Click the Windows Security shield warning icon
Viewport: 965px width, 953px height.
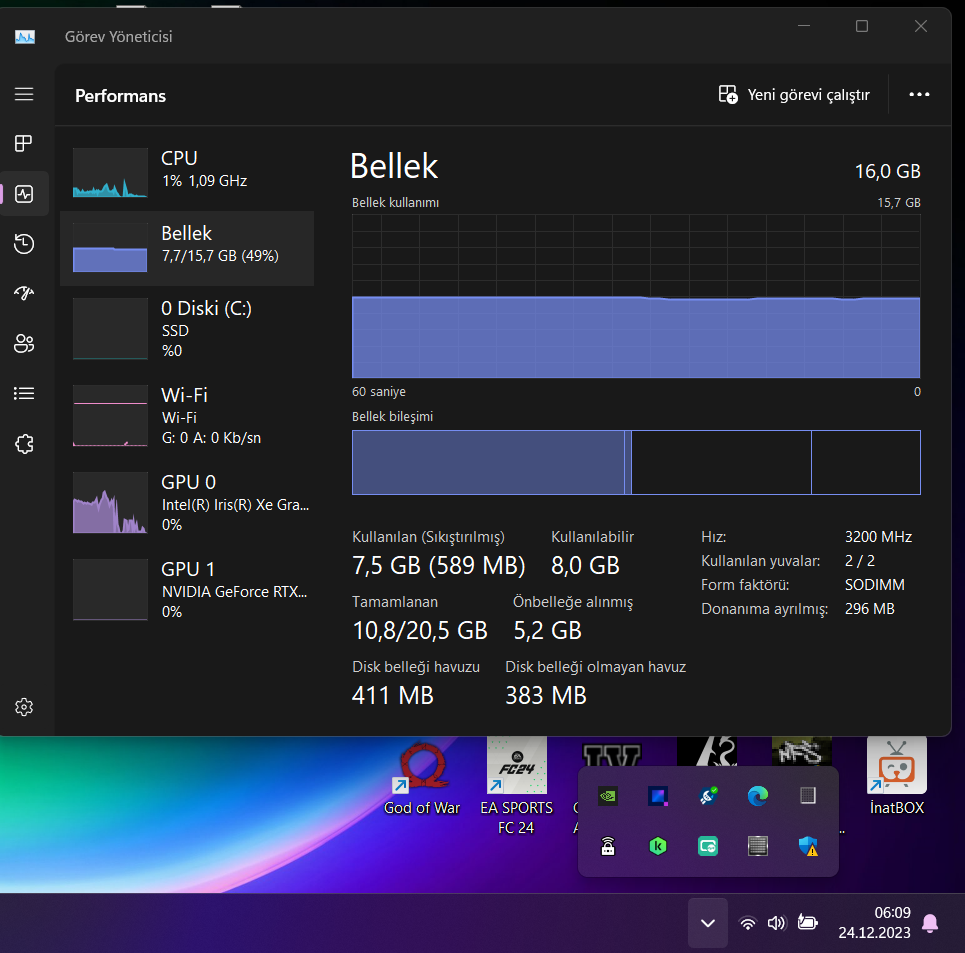click(807, 847)
